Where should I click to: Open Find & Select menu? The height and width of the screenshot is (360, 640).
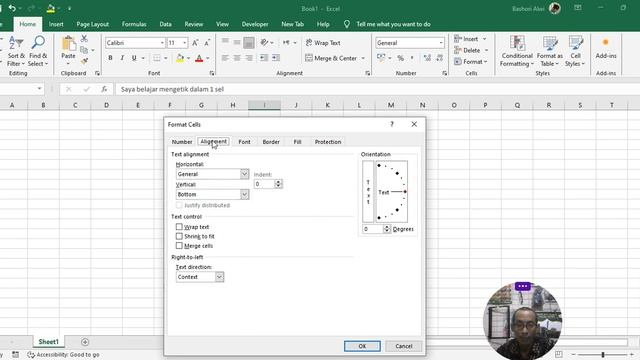click(38, 51)
